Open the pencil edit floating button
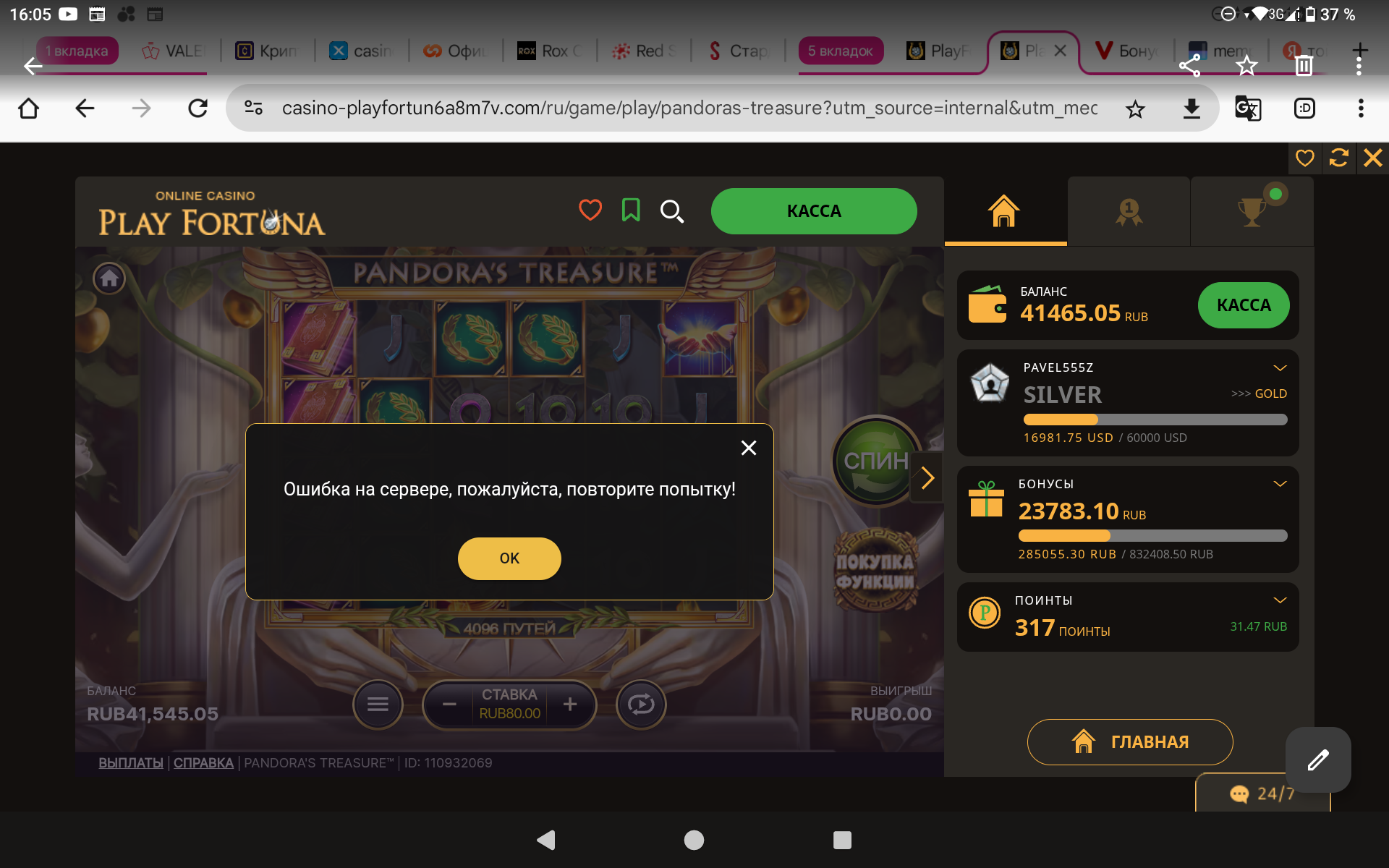The image size is (1389, 868). [1318, 759]
